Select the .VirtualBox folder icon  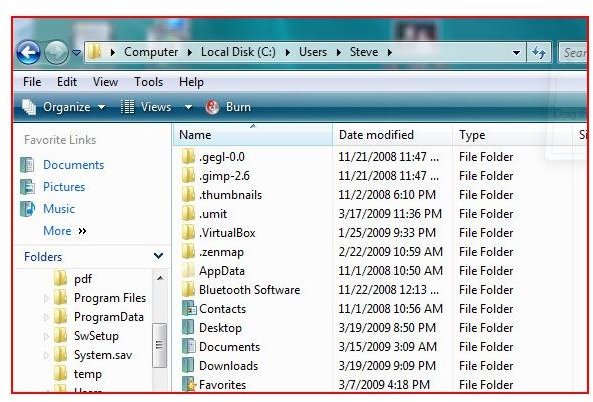click(x=188, y=232)
